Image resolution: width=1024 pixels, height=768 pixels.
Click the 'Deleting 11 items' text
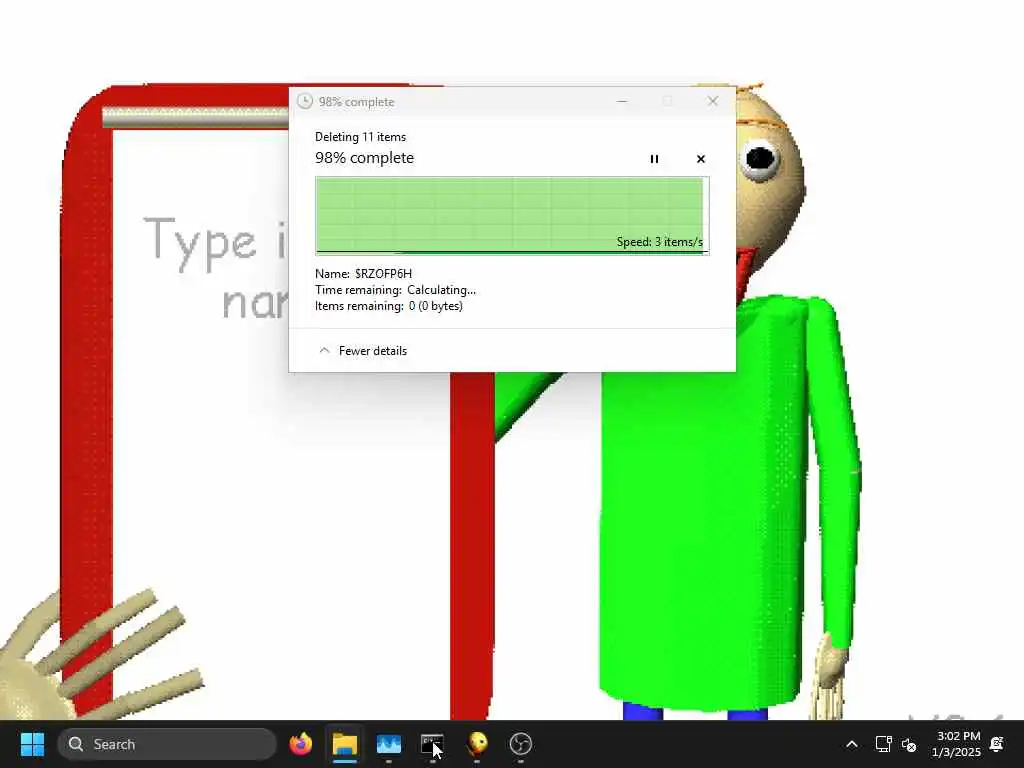click(360, 136)
